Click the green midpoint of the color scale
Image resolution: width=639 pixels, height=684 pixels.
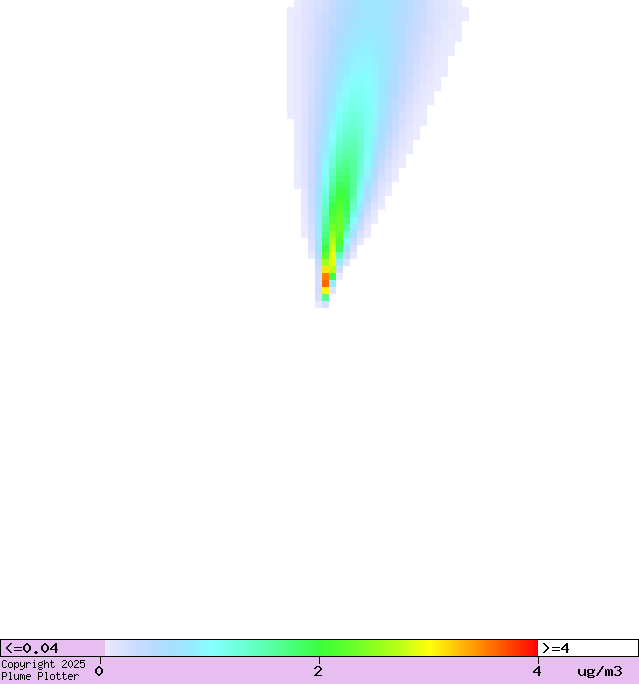[320, 648]
